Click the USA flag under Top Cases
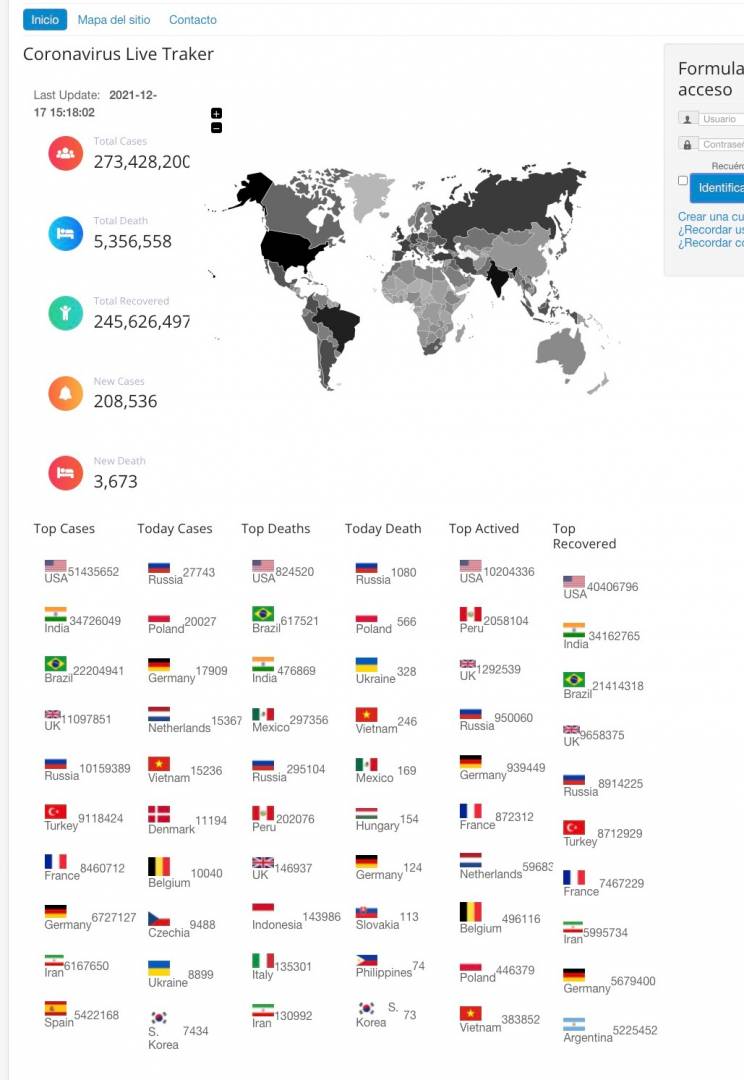Viewport: 744px width, 1080px height. (56, 565)
